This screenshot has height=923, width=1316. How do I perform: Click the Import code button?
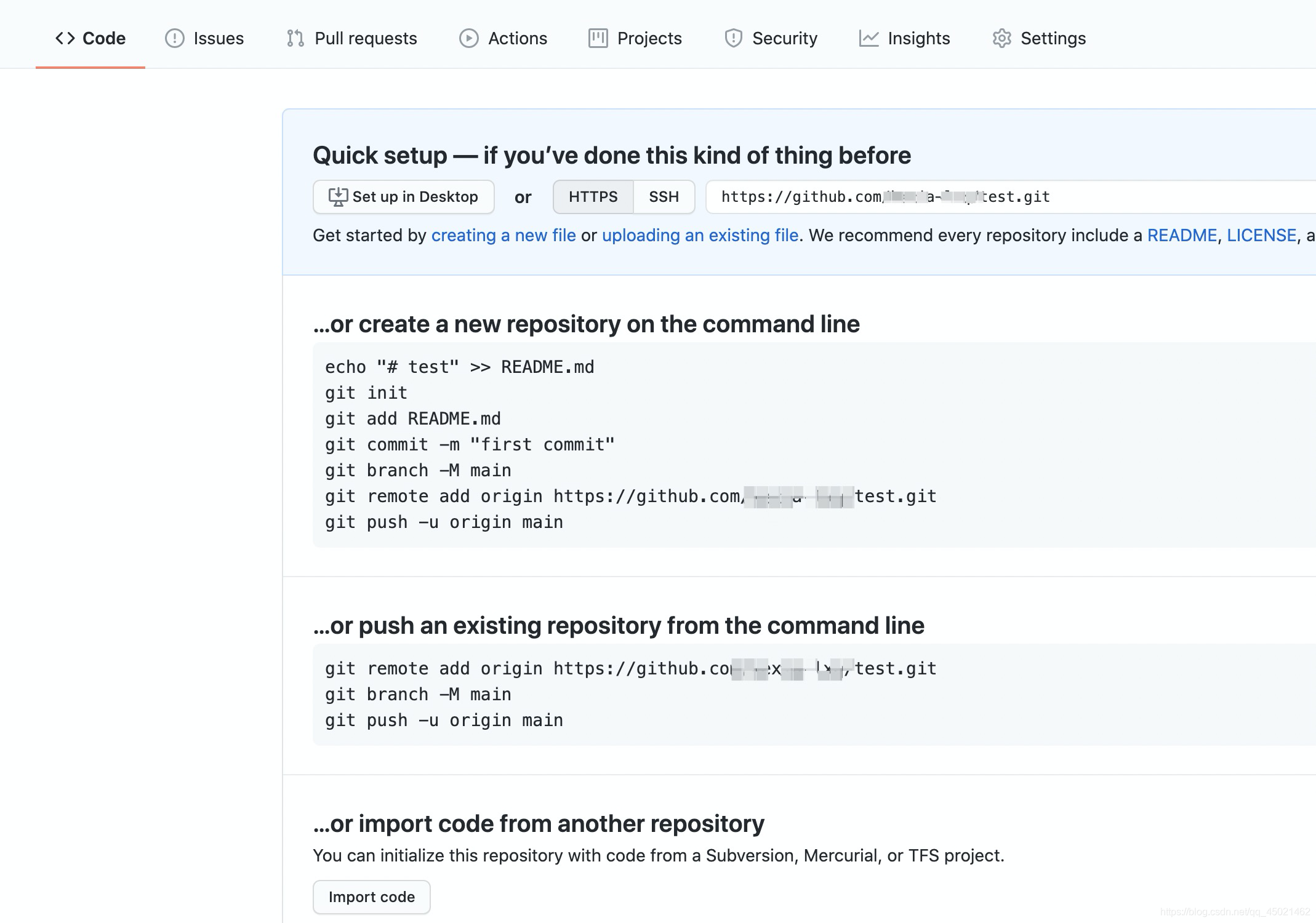[372, 897]
